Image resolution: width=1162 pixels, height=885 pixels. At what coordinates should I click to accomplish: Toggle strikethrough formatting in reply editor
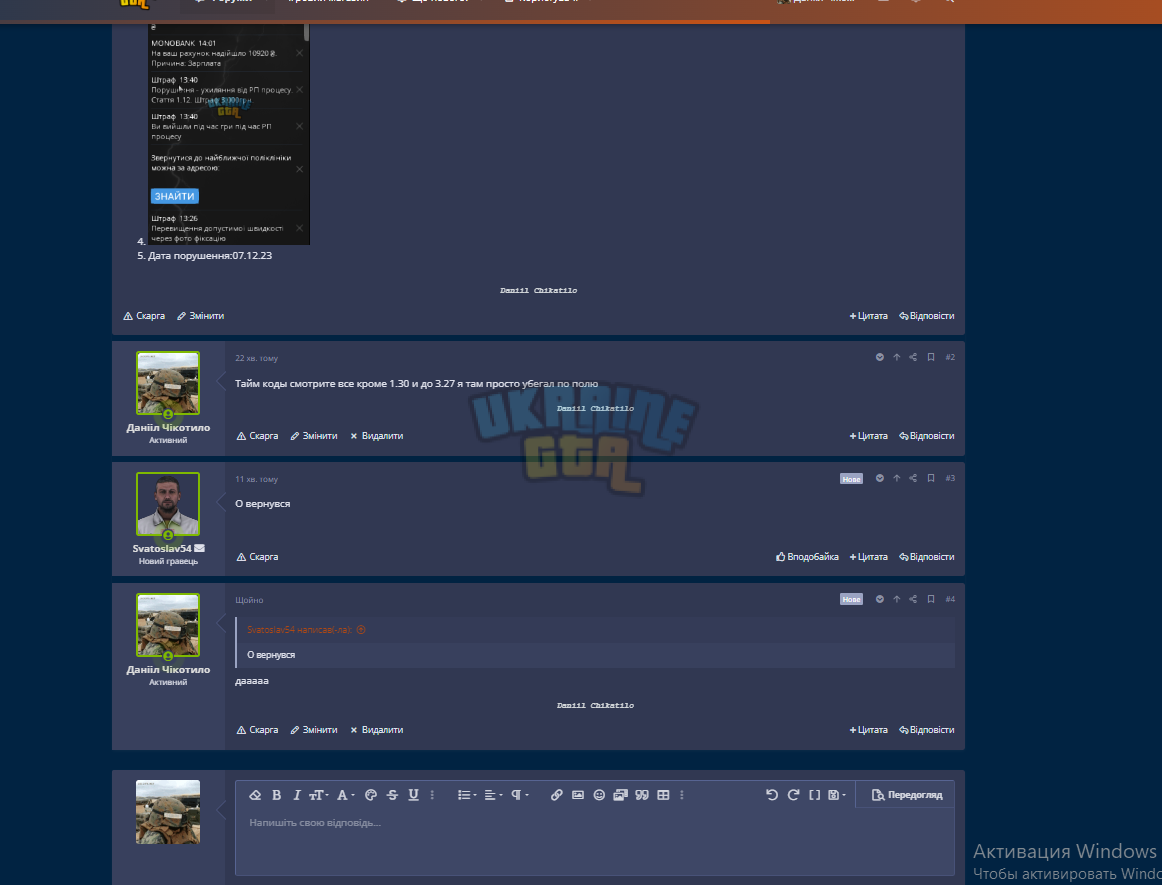(392, 795)
